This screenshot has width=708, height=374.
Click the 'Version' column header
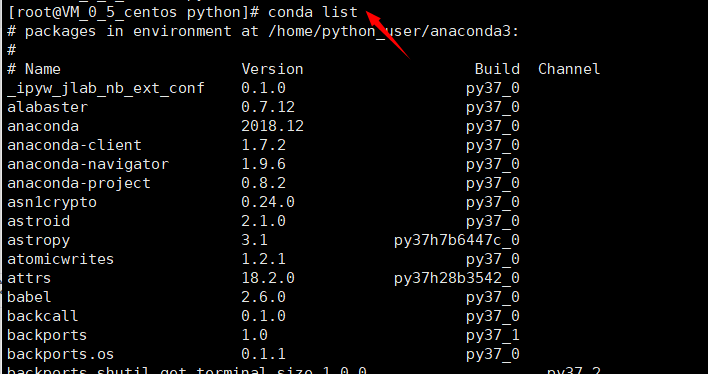pos(272,69)
